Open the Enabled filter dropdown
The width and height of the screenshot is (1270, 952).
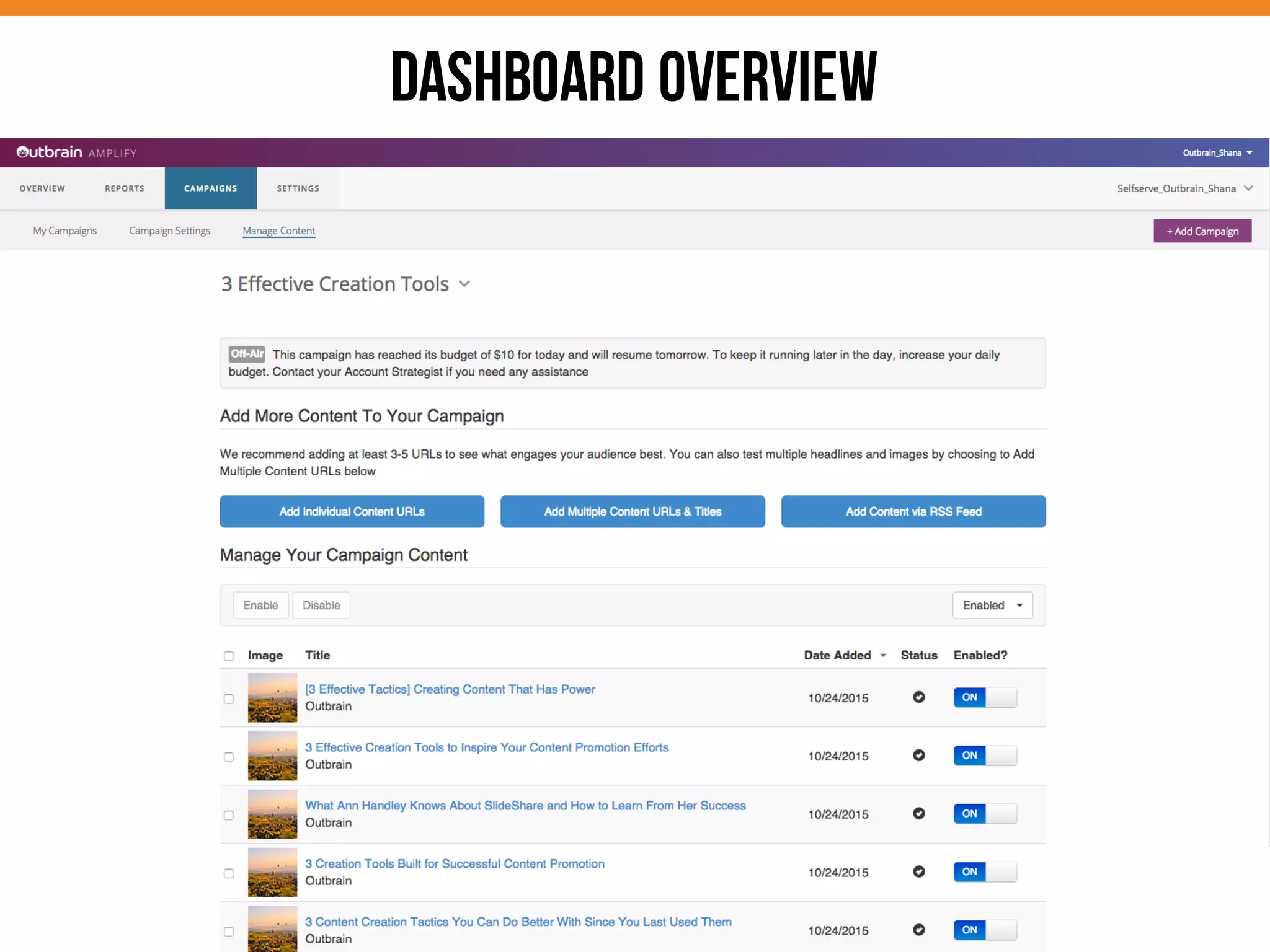click(x=993, y=606)
